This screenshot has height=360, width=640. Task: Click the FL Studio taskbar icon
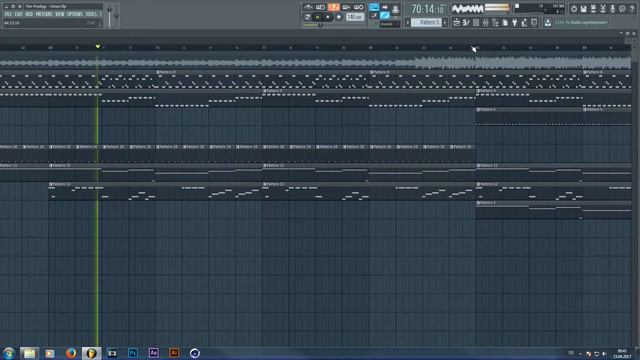click(91, 353)
